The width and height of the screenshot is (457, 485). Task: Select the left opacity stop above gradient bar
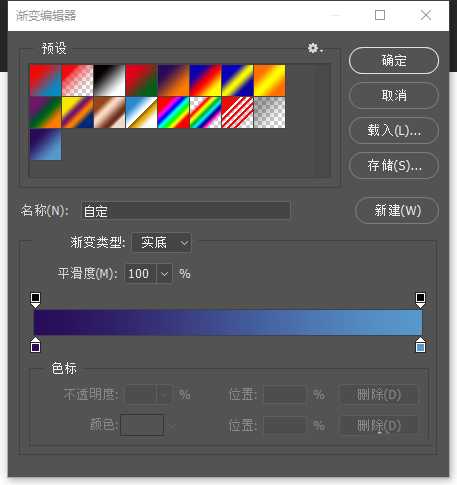pos(36,300)
